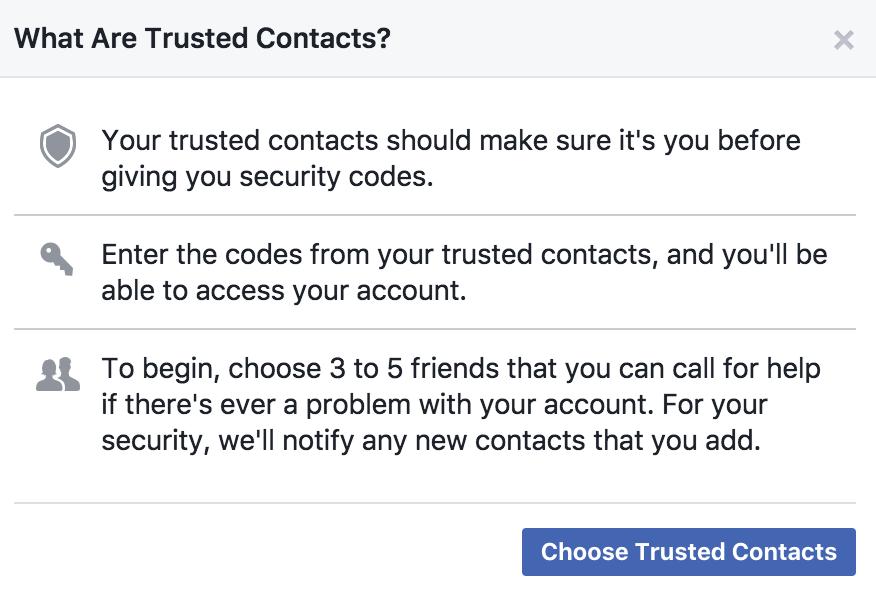Click the word "Choose" on the blue button
This screenshot has width=876, height=598.
pos(583,552)
